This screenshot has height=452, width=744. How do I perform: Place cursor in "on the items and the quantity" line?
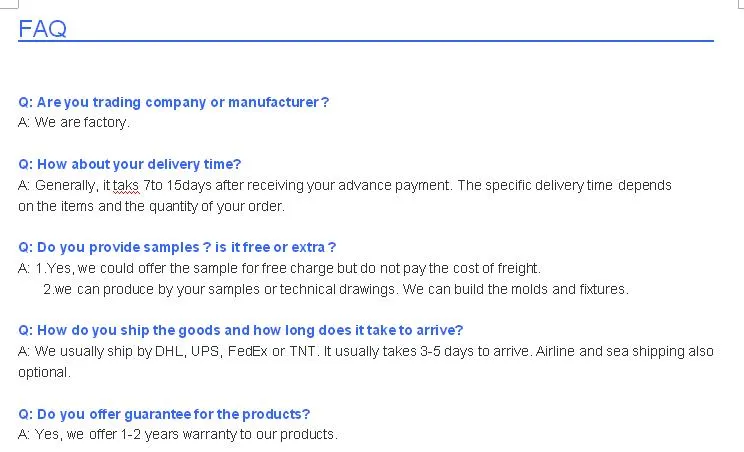[x=151, y=206]
